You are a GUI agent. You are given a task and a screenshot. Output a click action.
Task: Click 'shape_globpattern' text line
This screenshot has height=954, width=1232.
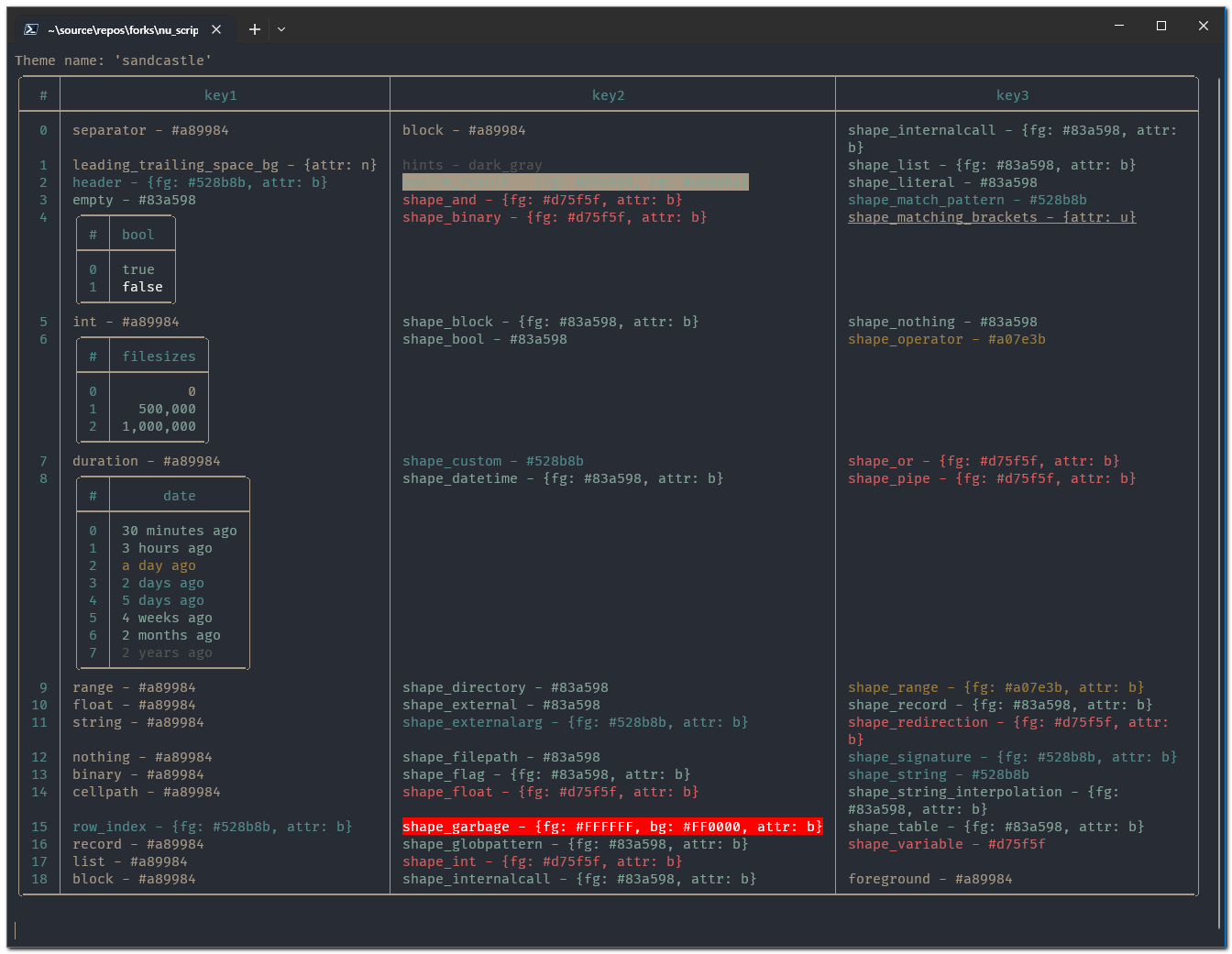pyautogui.click(x=576, y=844)
